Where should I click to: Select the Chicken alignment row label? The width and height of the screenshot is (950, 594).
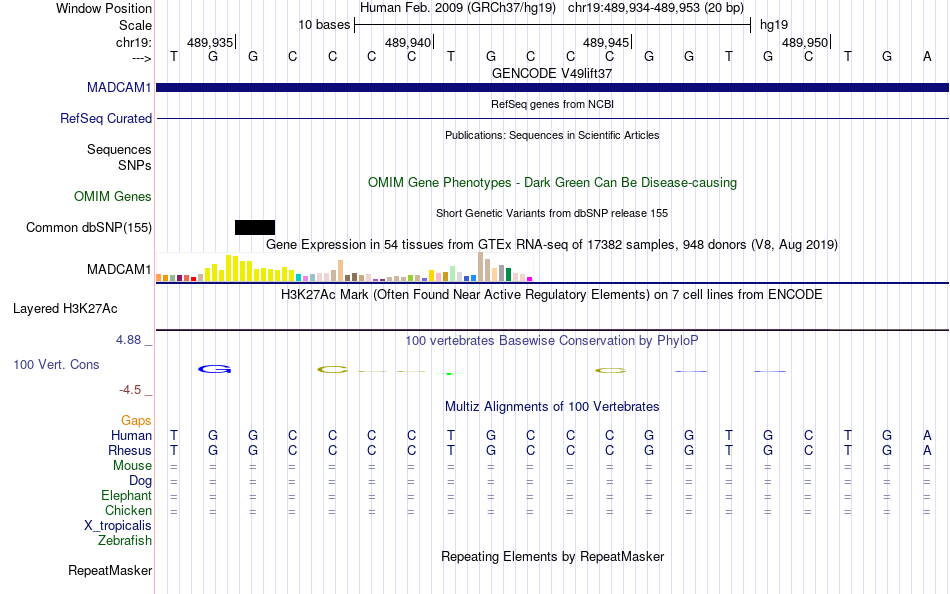point(128,510)
